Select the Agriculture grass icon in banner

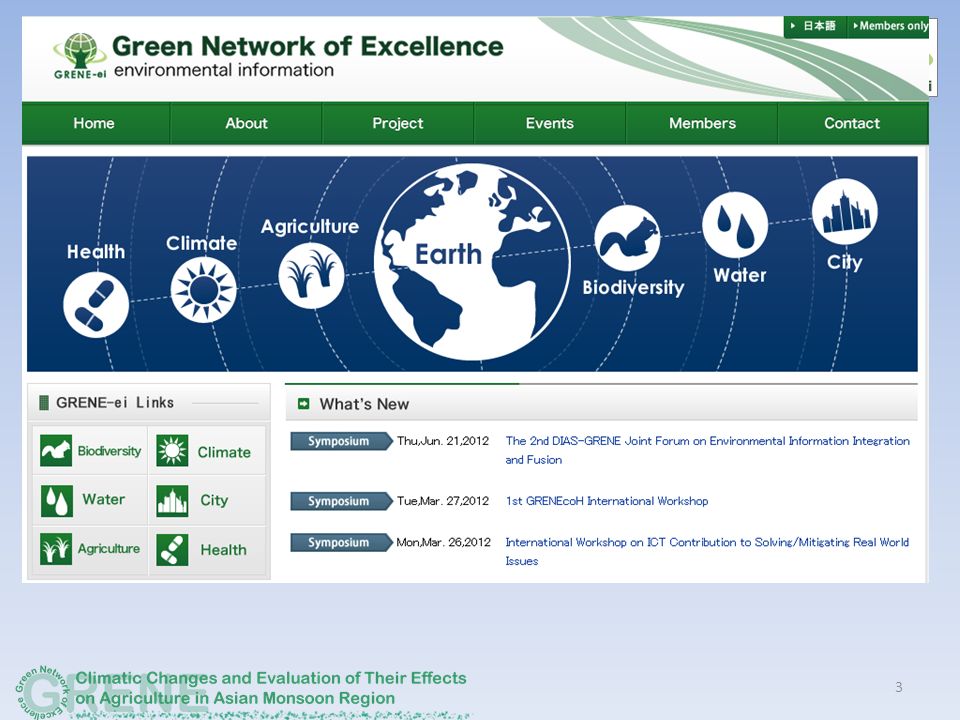click(311, 276)
